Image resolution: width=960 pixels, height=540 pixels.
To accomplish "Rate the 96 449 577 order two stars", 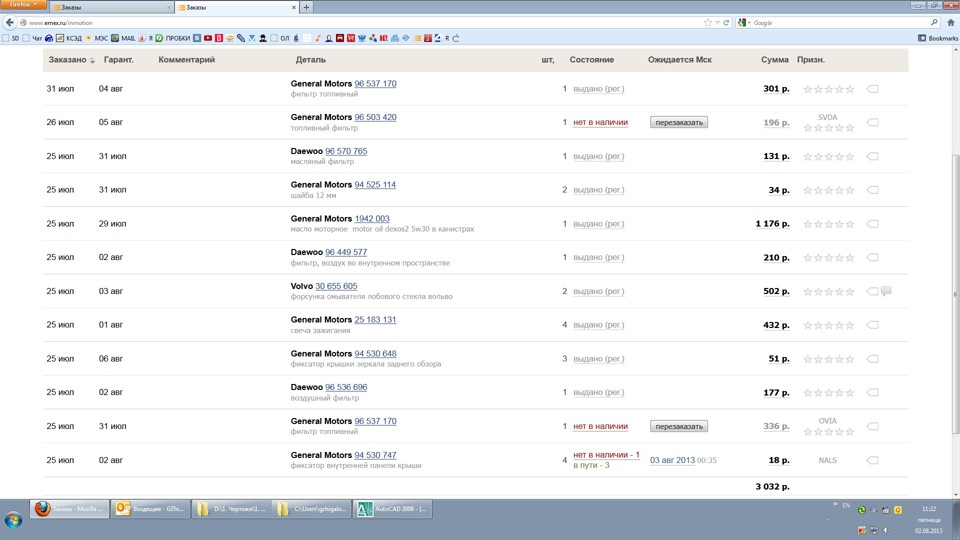I will 818,258.
